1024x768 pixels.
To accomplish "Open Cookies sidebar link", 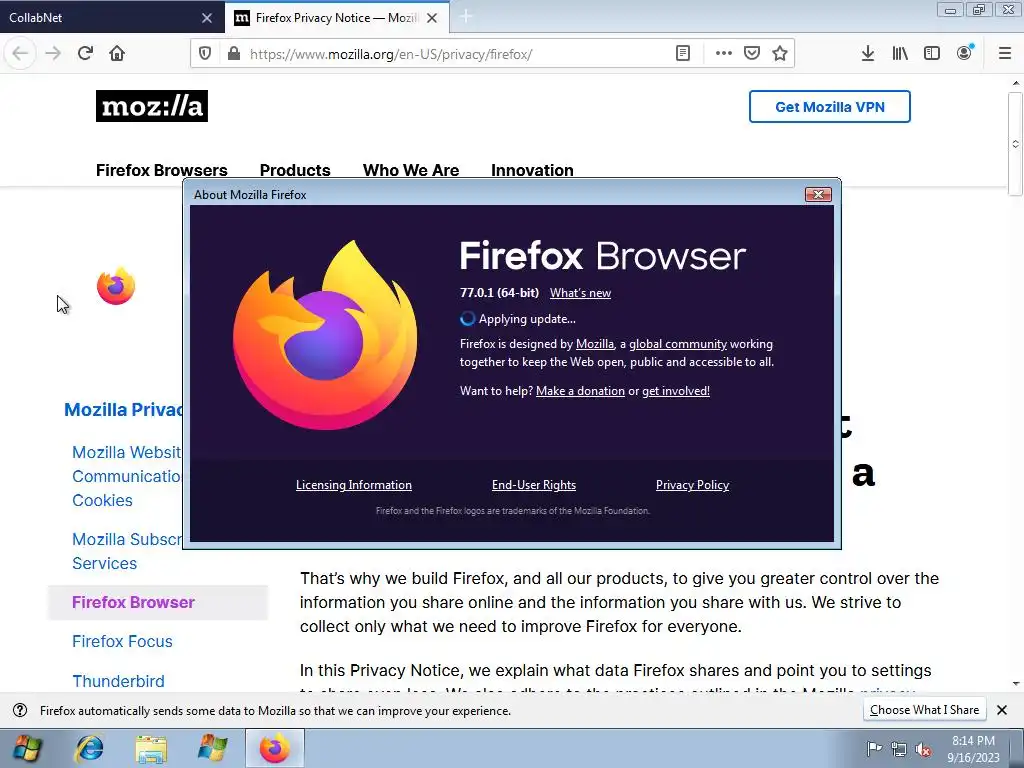I will coord(103,500).
